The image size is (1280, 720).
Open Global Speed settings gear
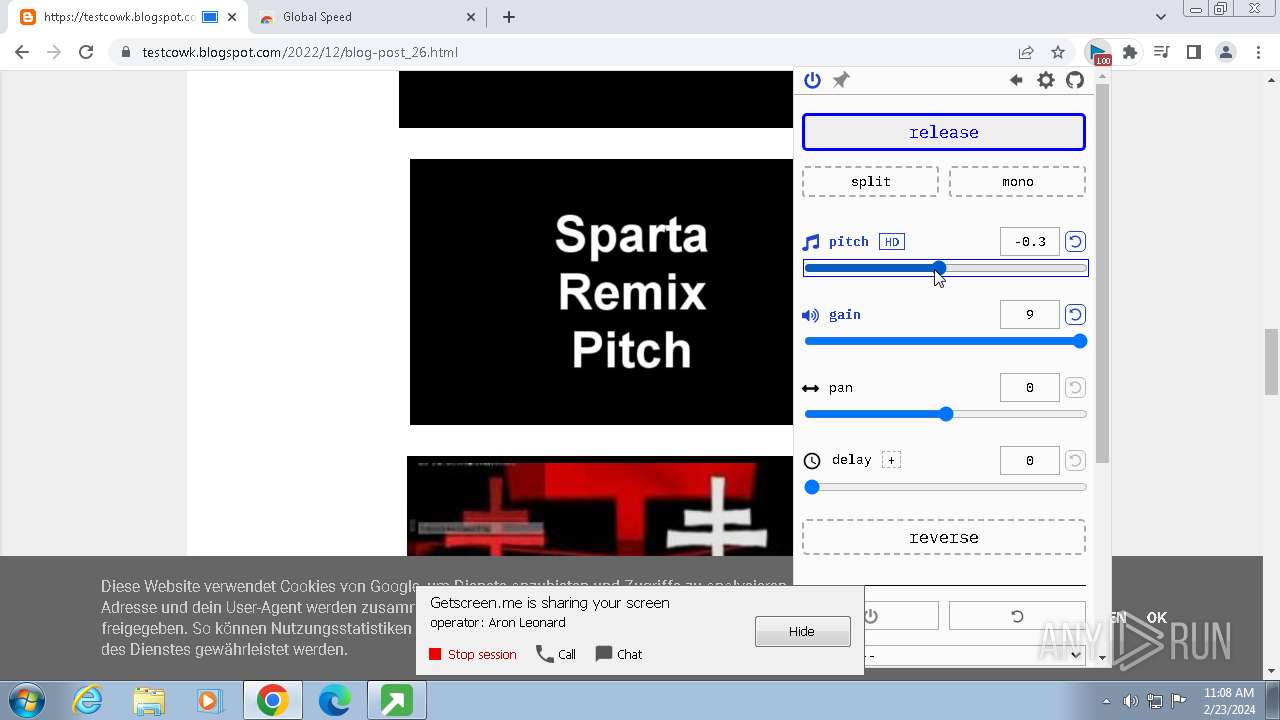pos(1046,80)
